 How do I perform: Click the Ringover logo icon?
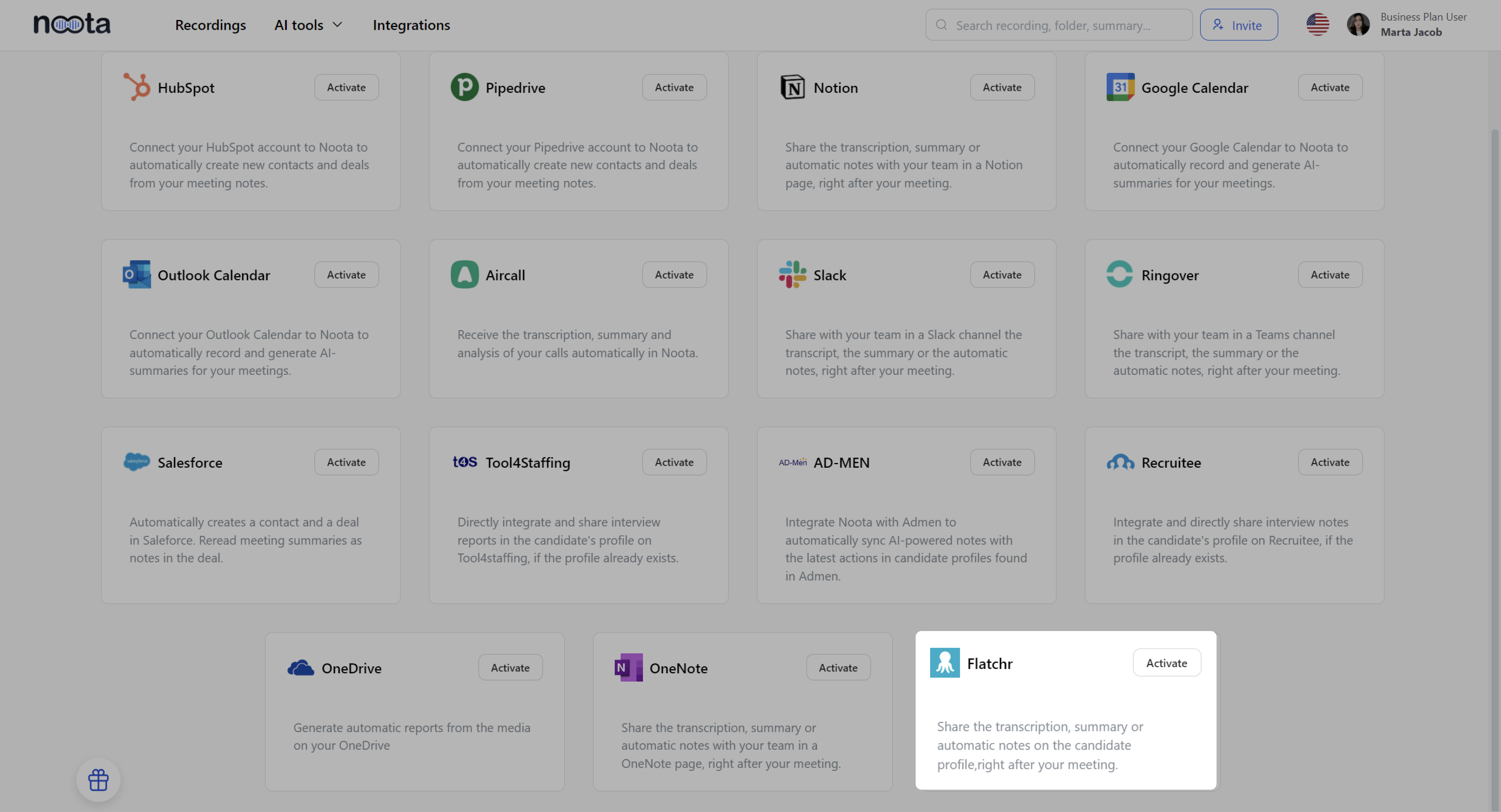[1120, 274]
